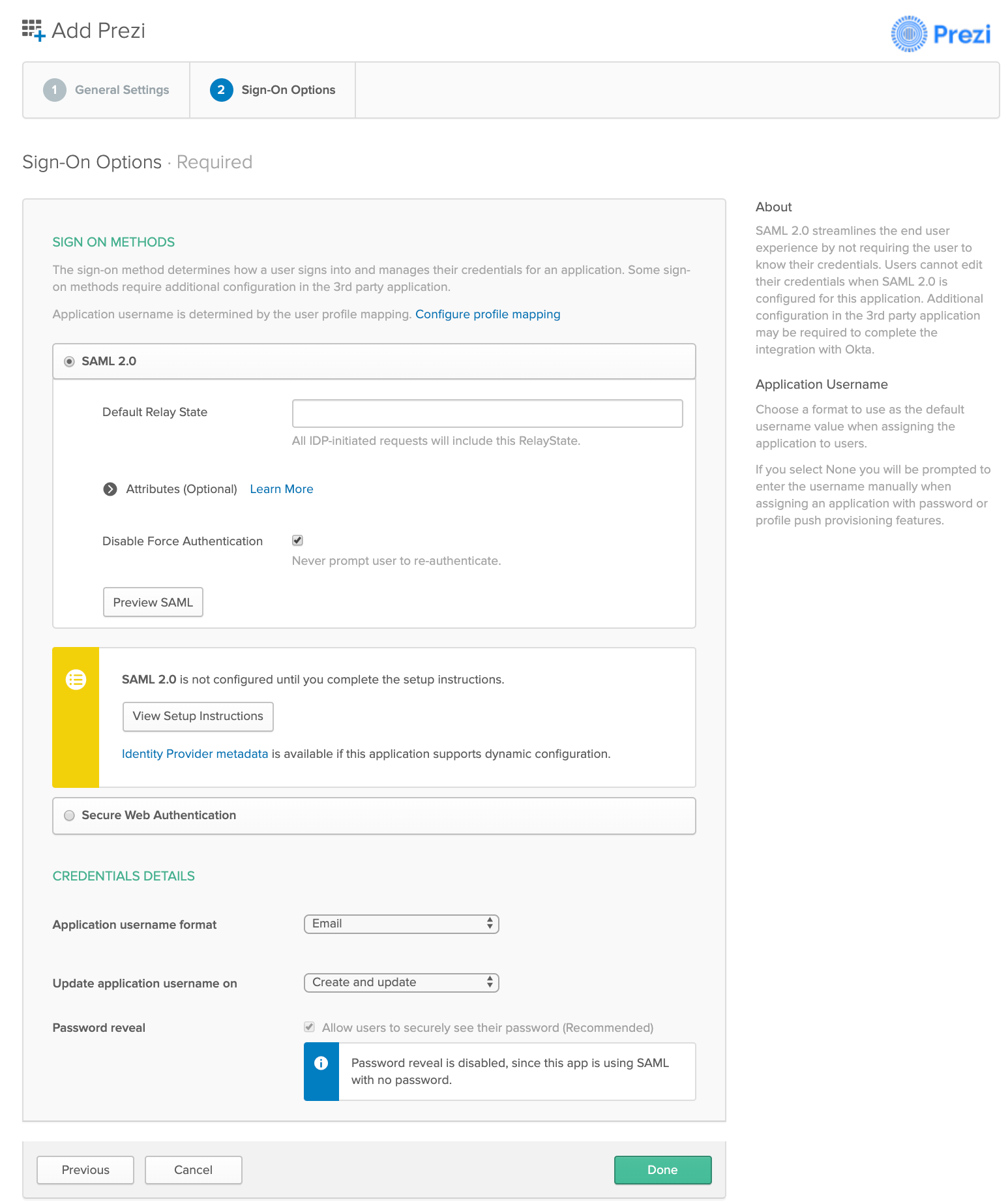Click the Preview SAML button
The image size is (1008, 1204).
153,602
